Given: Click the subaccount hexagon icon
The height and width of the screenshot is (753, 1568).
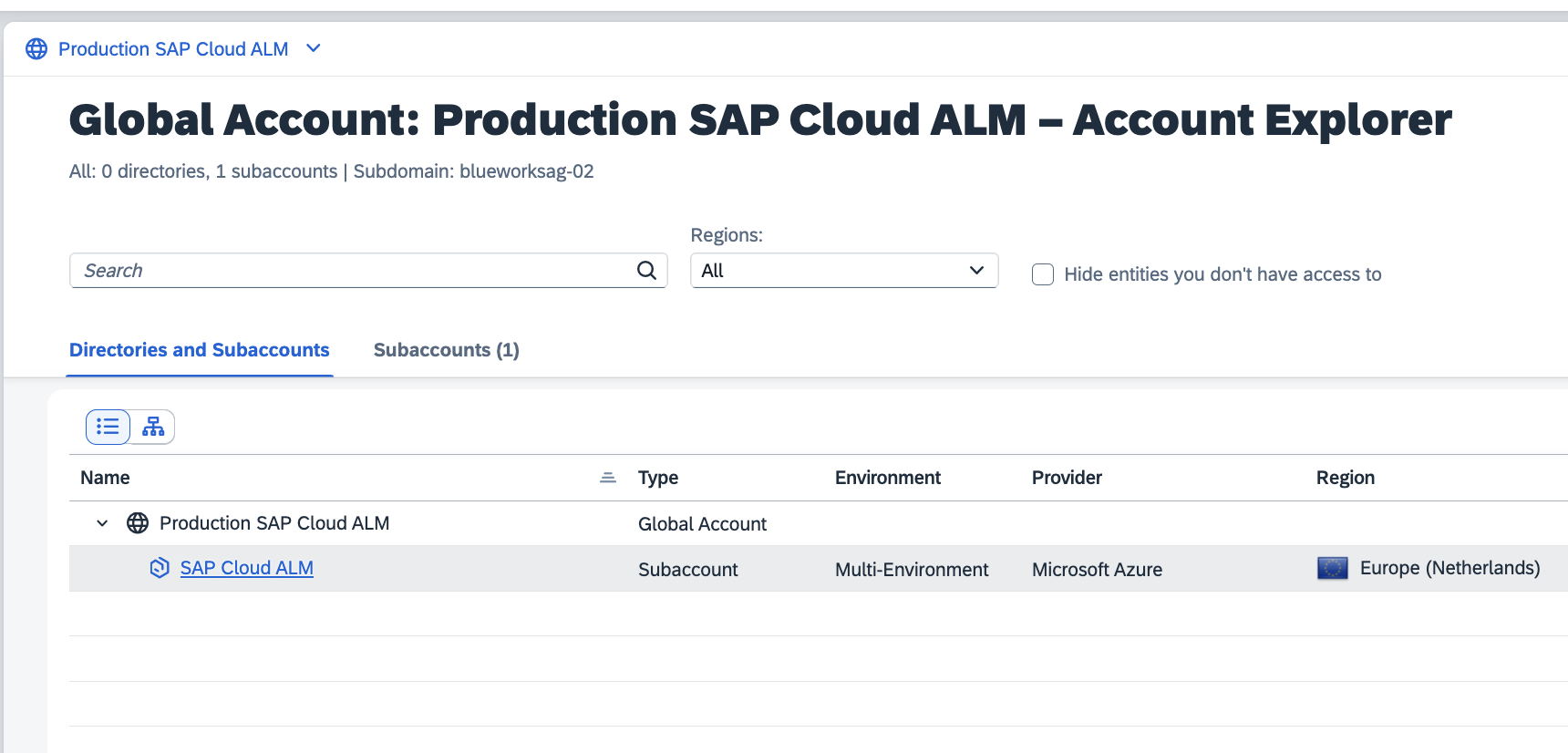Looking at the screenshot, I should pyautogui.click(x=160, y=568).
